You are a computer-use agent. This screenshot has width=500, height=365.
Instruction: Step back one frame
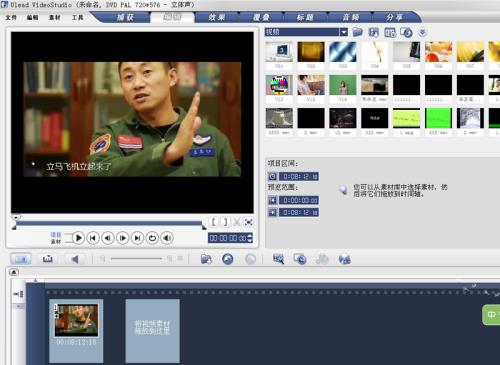[x=108, y=238]
